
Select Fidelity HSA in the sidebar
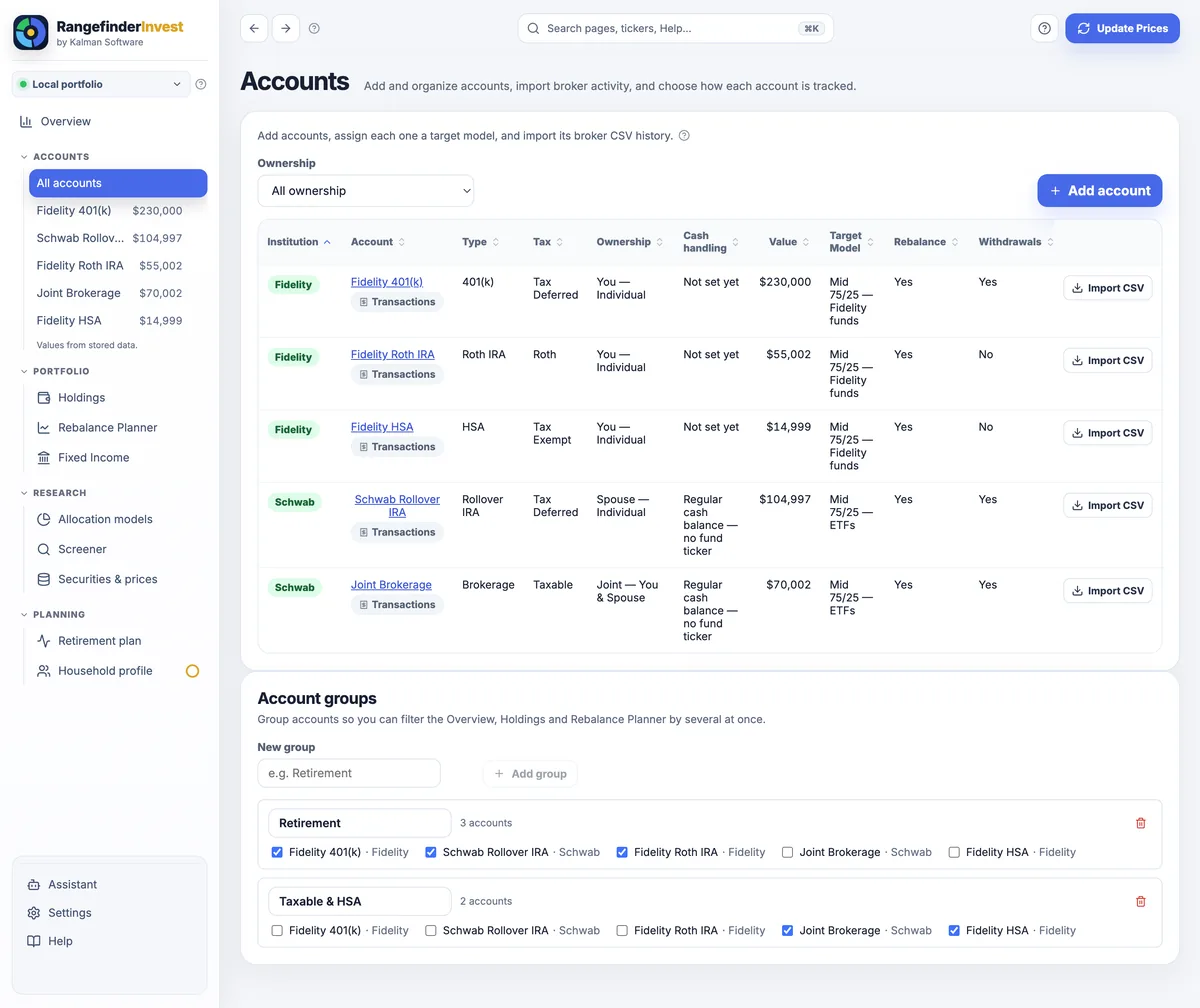pos(118,321)
